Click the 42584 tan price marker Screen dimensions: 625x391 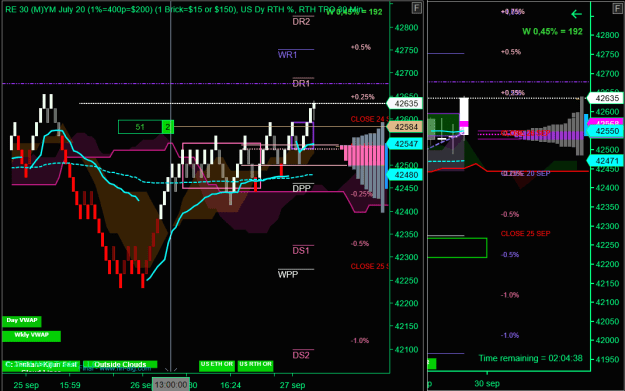click(405, 127)
